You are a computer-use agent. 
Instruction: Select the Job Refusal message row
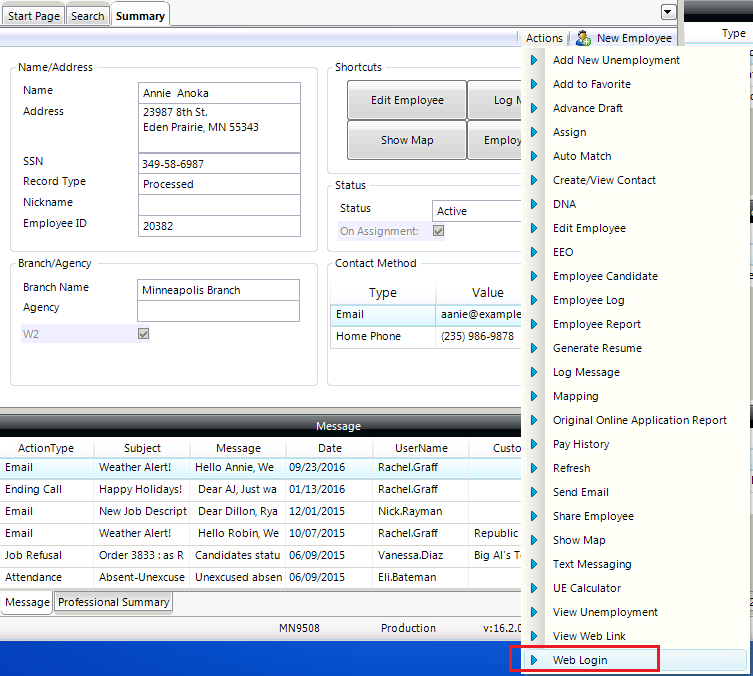click(x=260, y=555)
